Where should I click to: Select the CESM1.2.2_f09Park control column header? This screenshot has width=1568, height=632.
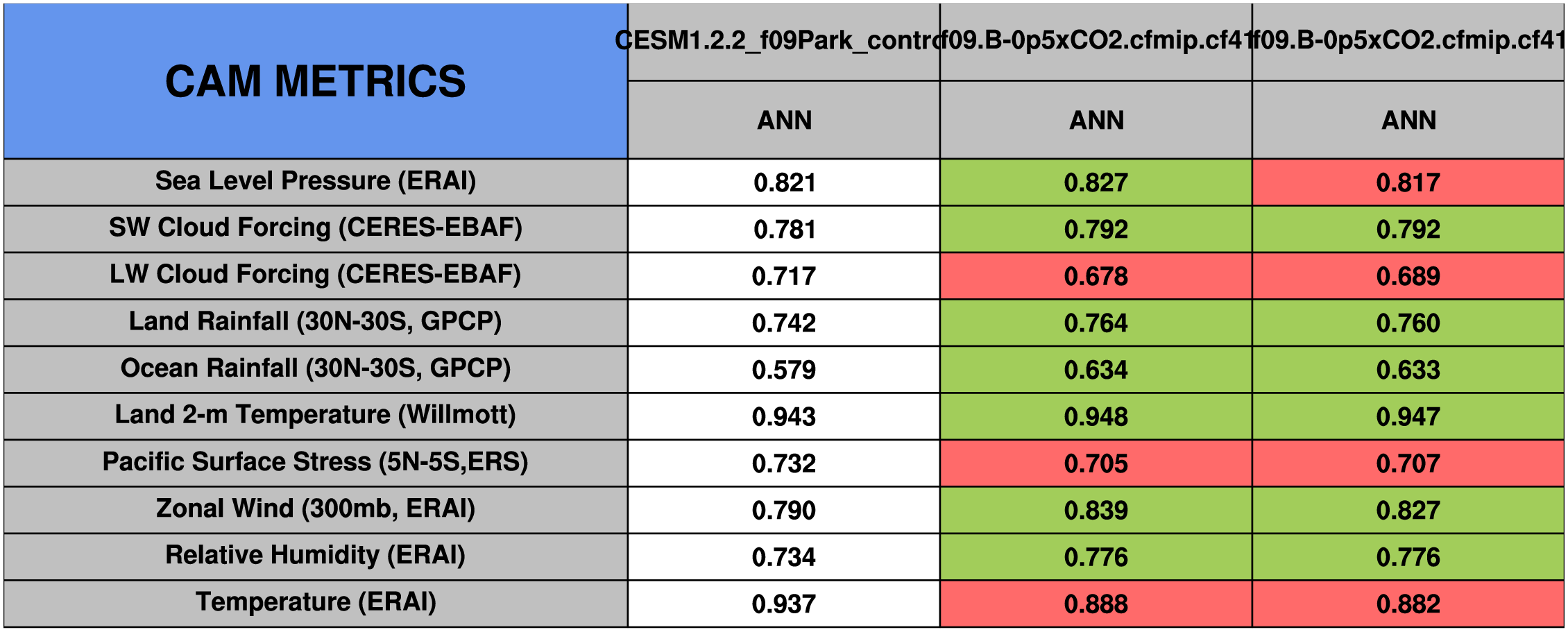click(x=783, y=41)
